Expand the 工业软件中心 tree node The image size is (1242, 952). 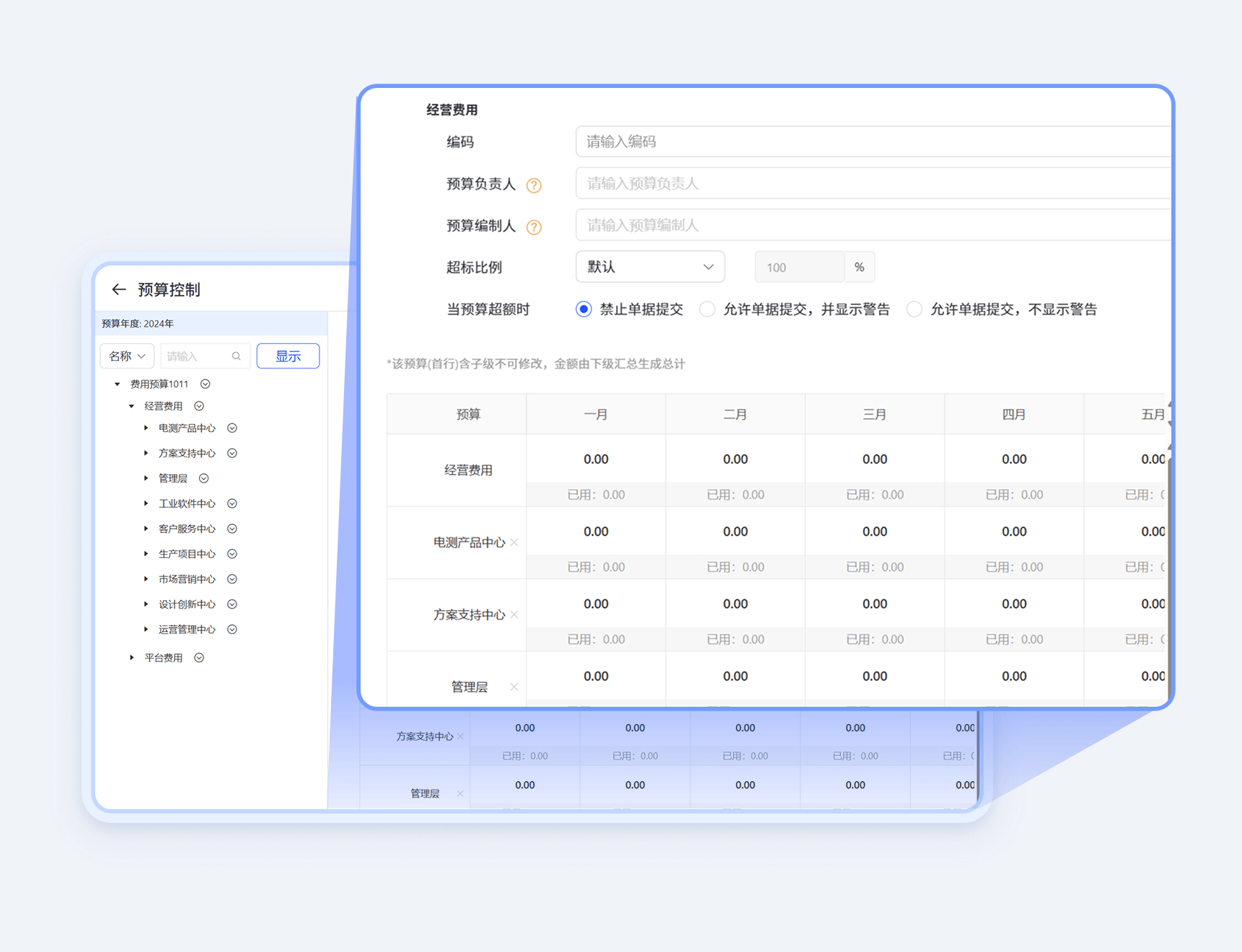[x=146, y=503]
